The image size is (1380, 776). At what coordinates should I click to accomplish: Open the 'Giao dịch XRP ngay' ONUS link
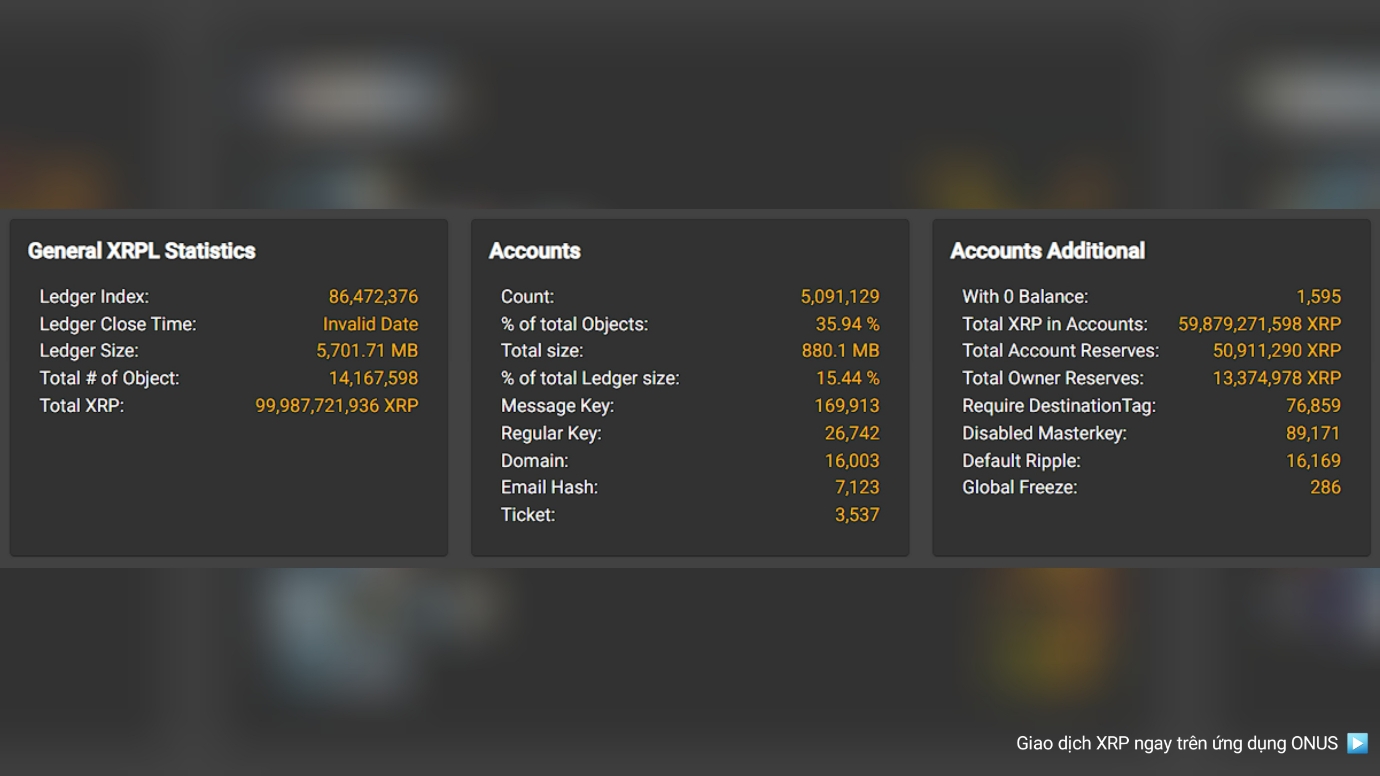pos(1176,743)
